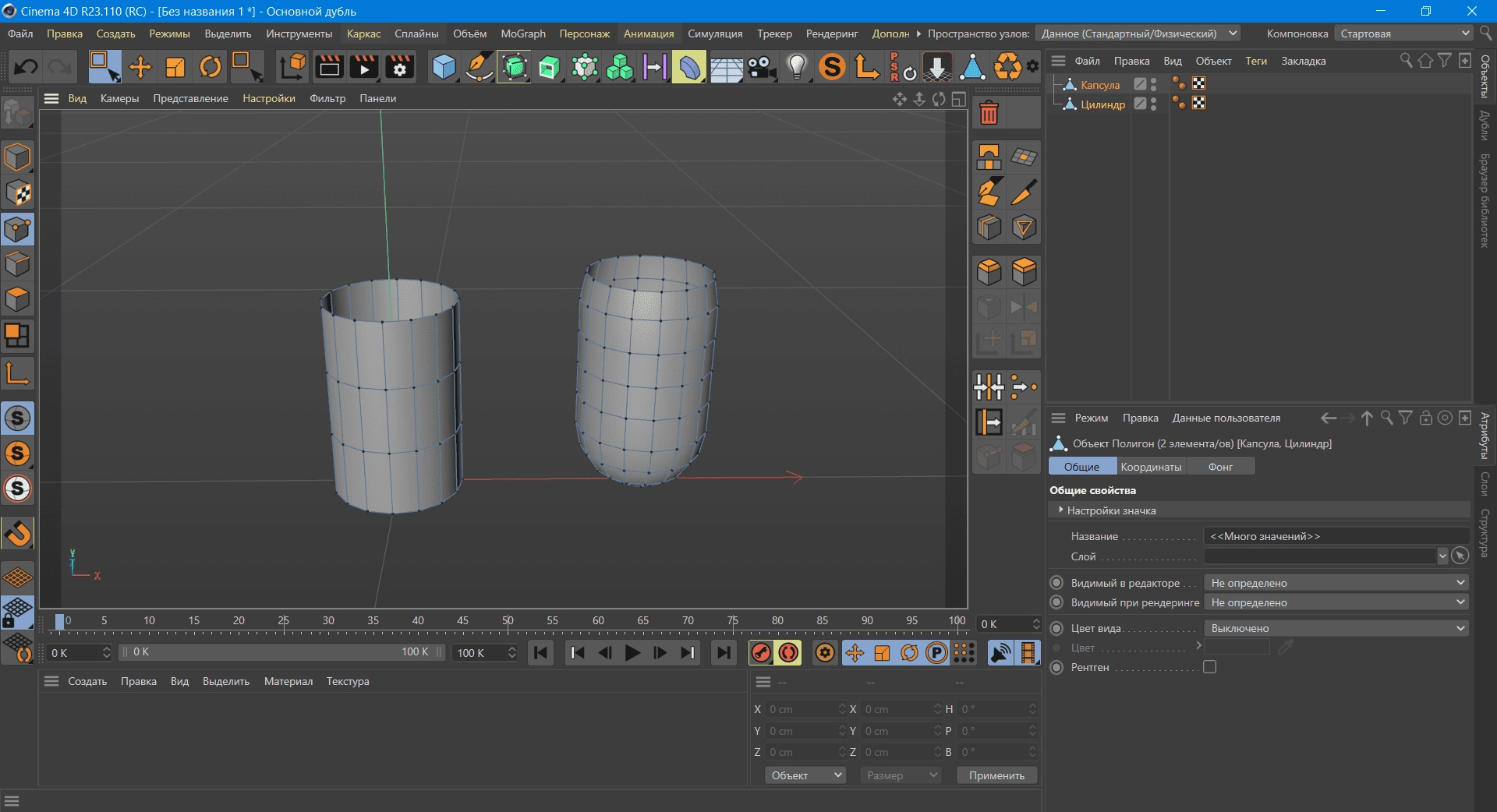Open Видимый в редакторе dropdown
Screen dimensions: 1497x812
point(1336,583)
